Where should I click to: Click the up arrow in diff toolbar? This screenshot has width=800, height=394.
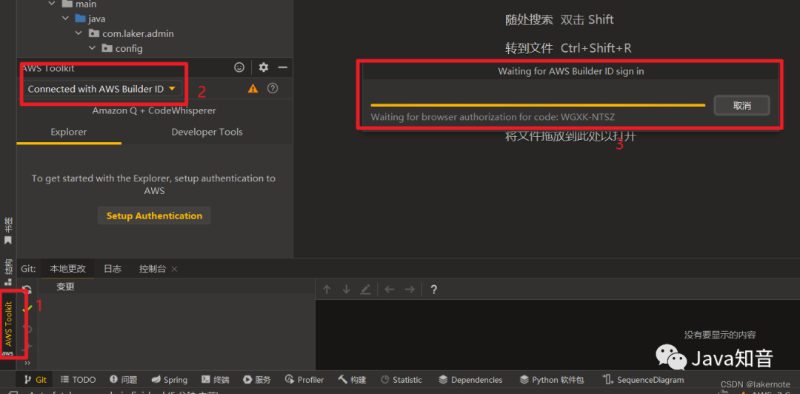[x=327, y=289]
